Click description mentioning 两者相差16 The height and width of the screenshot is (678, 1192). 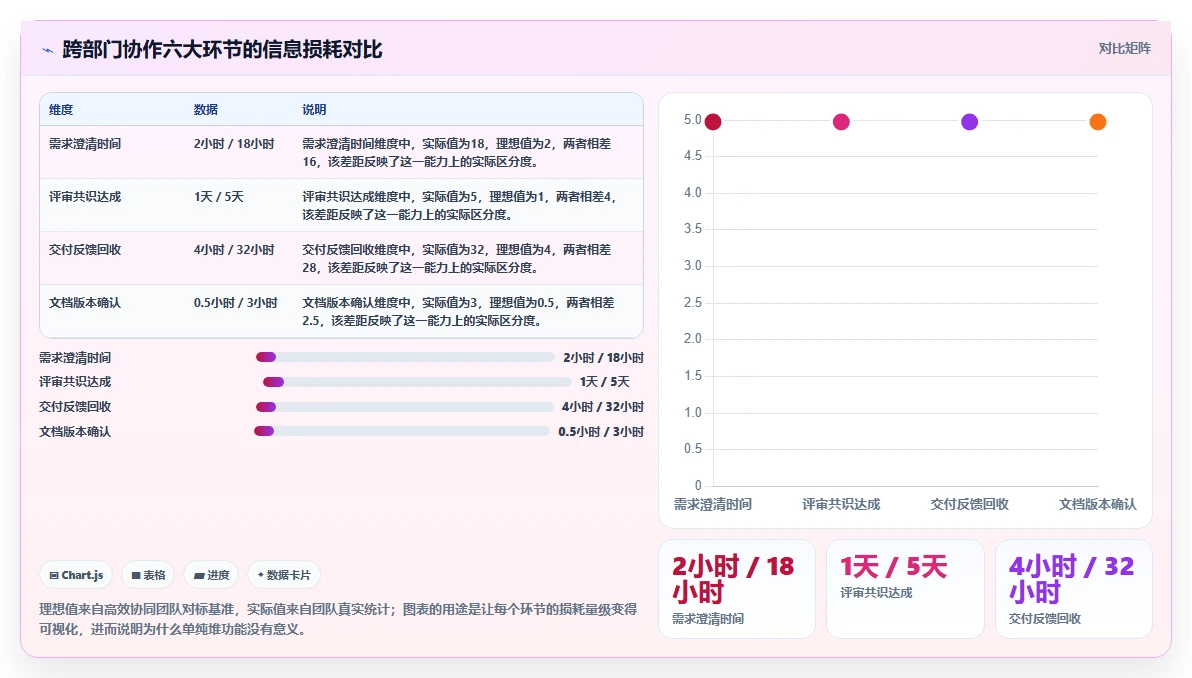[457, 153]
